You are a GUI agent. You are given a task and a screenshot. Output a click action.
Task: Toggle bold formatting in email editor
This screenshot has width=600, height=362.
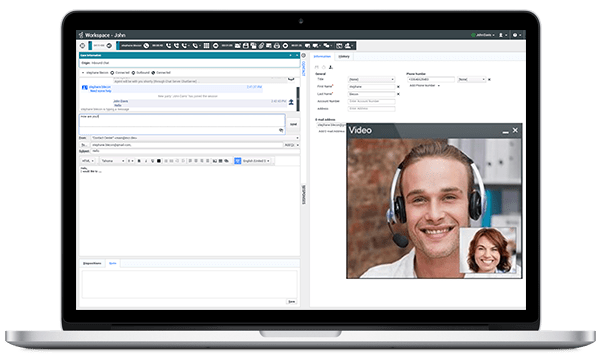click(x=139, y=161)
